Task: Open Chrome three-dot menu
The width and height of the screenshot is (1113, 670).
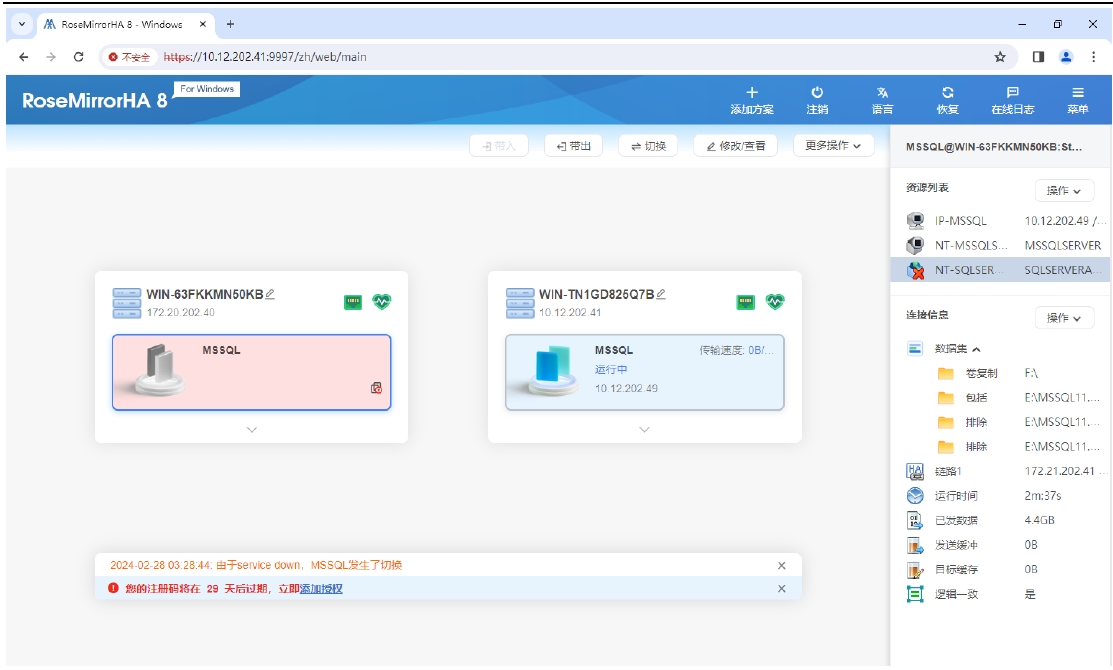Action: click(x=1093, y=57)
